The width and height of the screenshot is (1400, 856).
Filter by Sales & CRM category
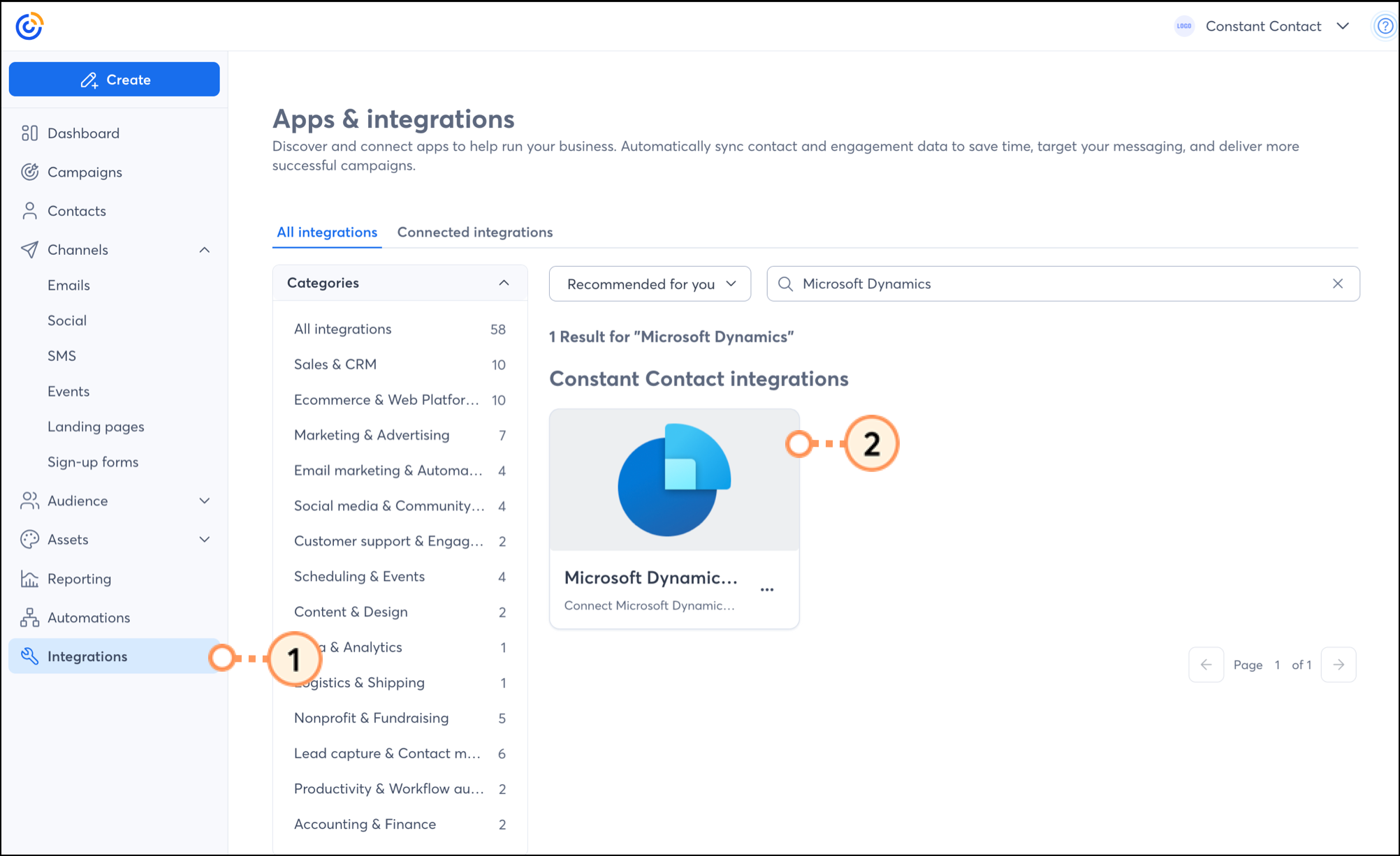coord(335,364)
